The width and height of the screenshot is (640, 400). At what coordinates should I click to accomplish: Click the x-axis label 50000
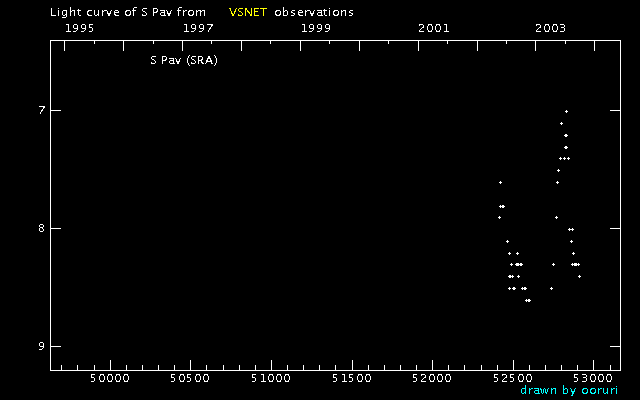coord(110,378)
